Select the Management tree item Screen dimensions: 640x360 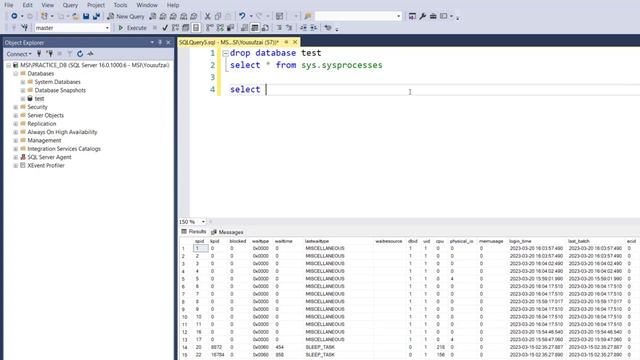44,140
